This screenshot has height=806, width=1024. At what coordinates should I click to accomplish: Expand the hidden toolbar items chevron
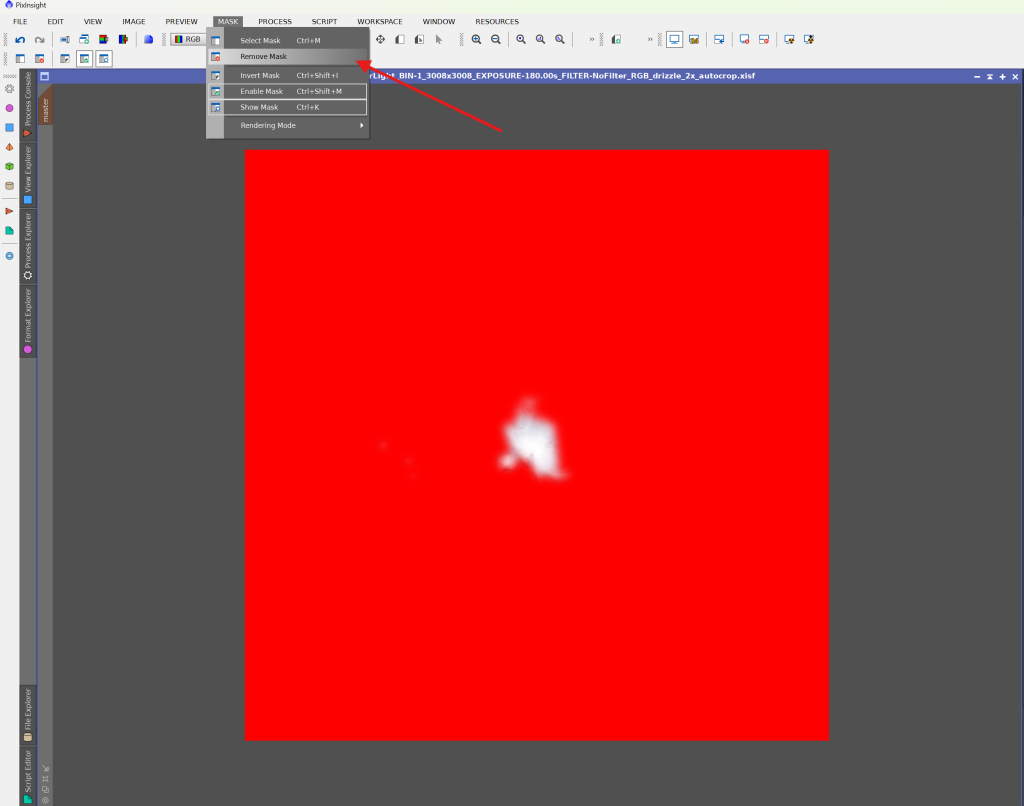pos(592,40)
